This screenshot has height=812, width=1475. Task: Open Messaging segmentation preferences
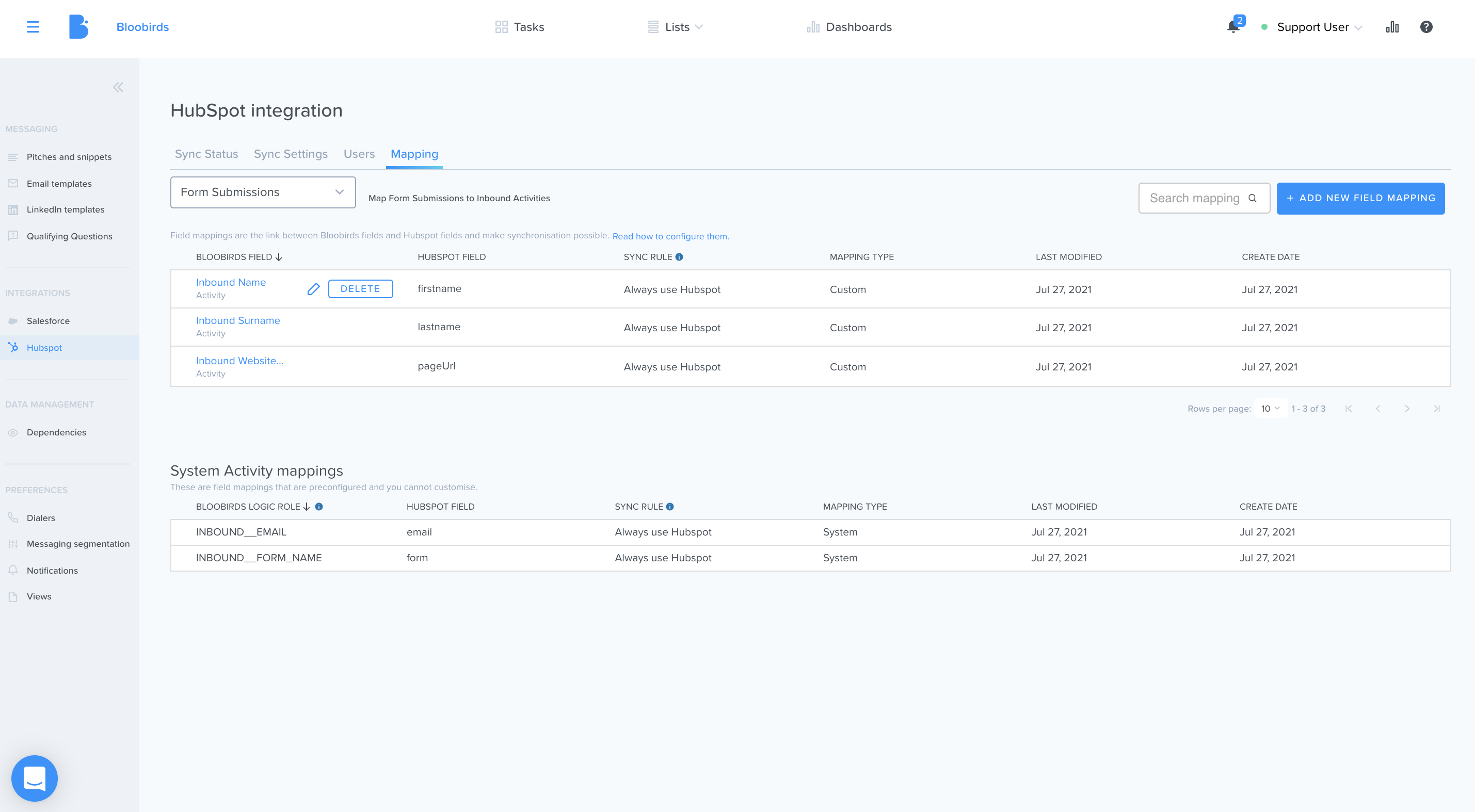[78, 544]
